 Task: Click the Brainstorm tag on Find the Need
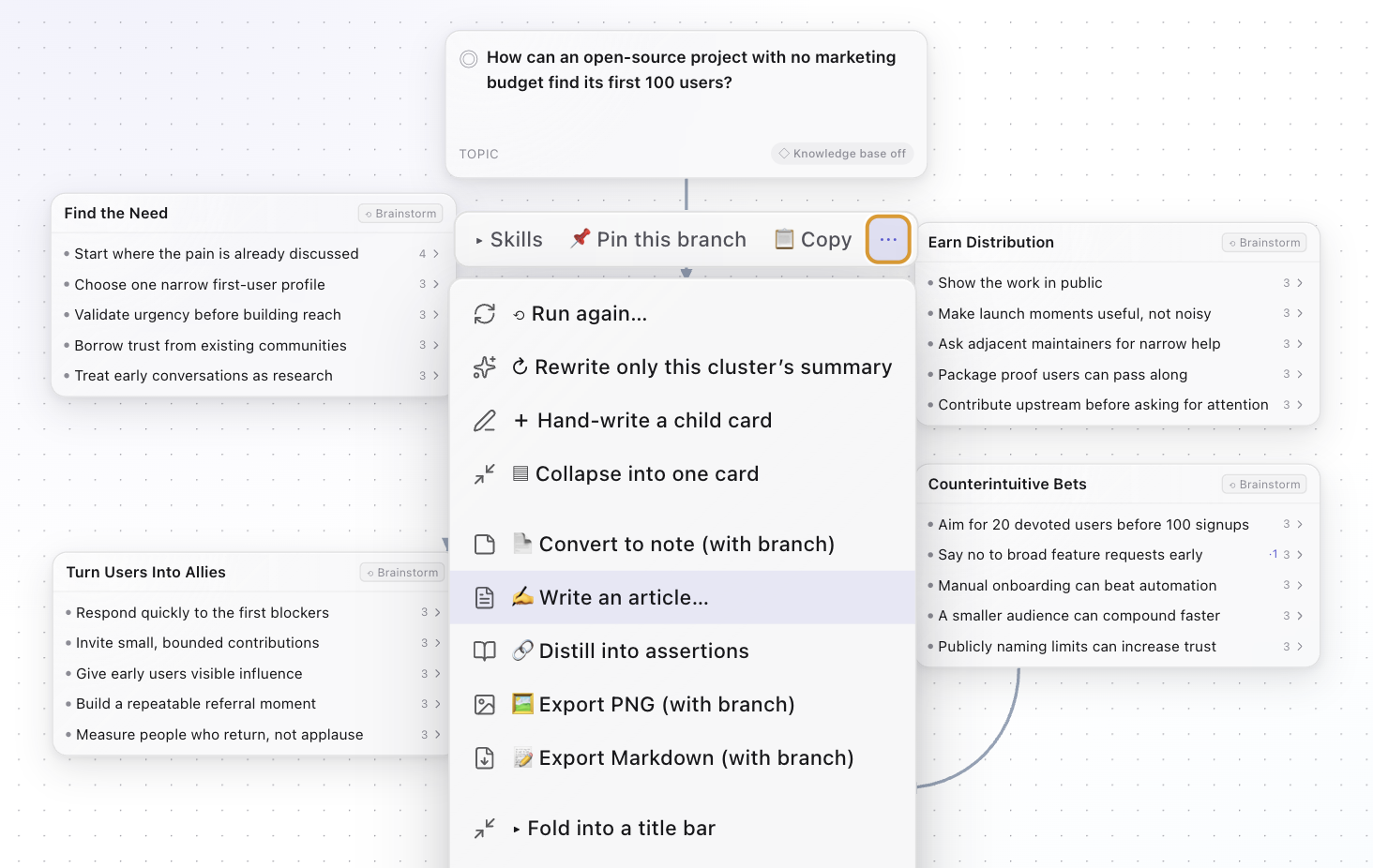[400, 214]
